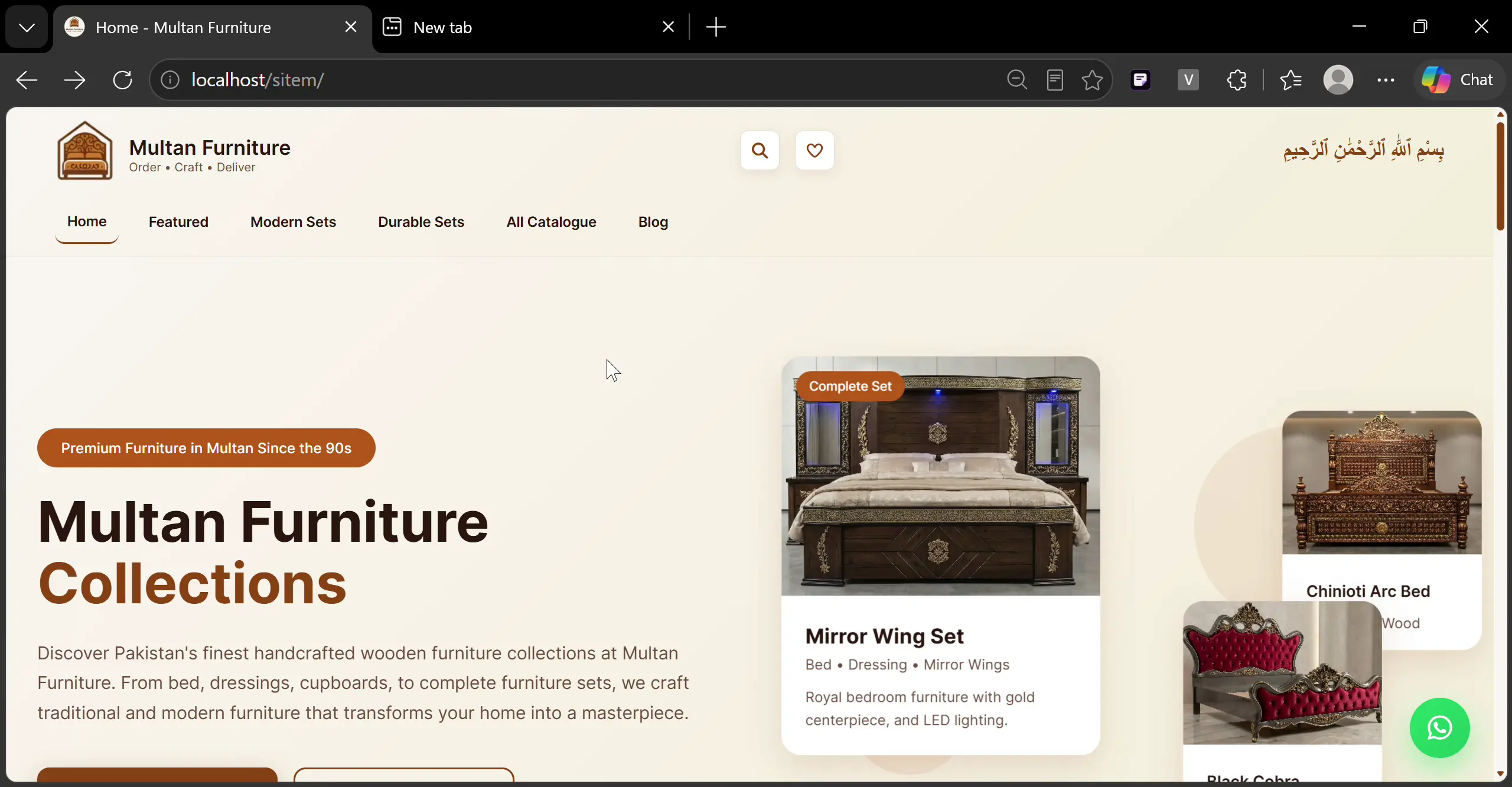
Task: Click the V extension icon
Action: point(1188,80)
